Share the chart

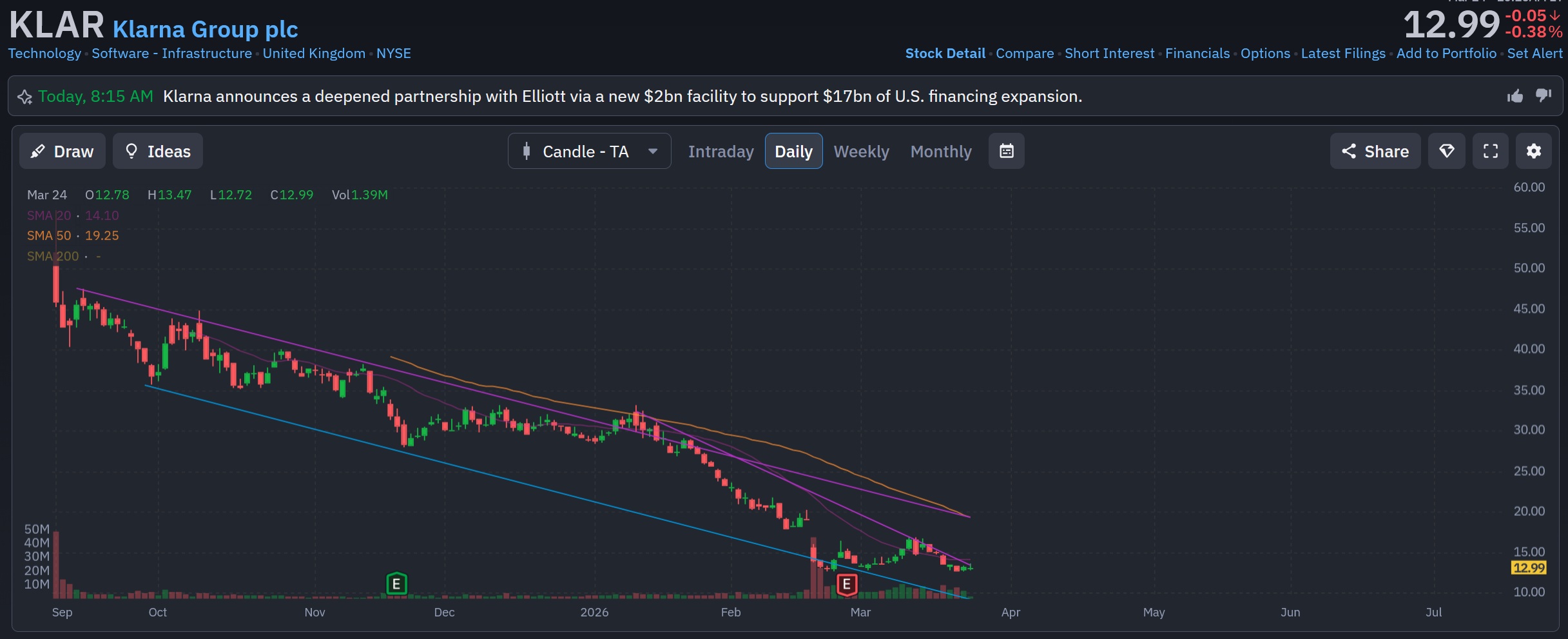(1375, 151)
